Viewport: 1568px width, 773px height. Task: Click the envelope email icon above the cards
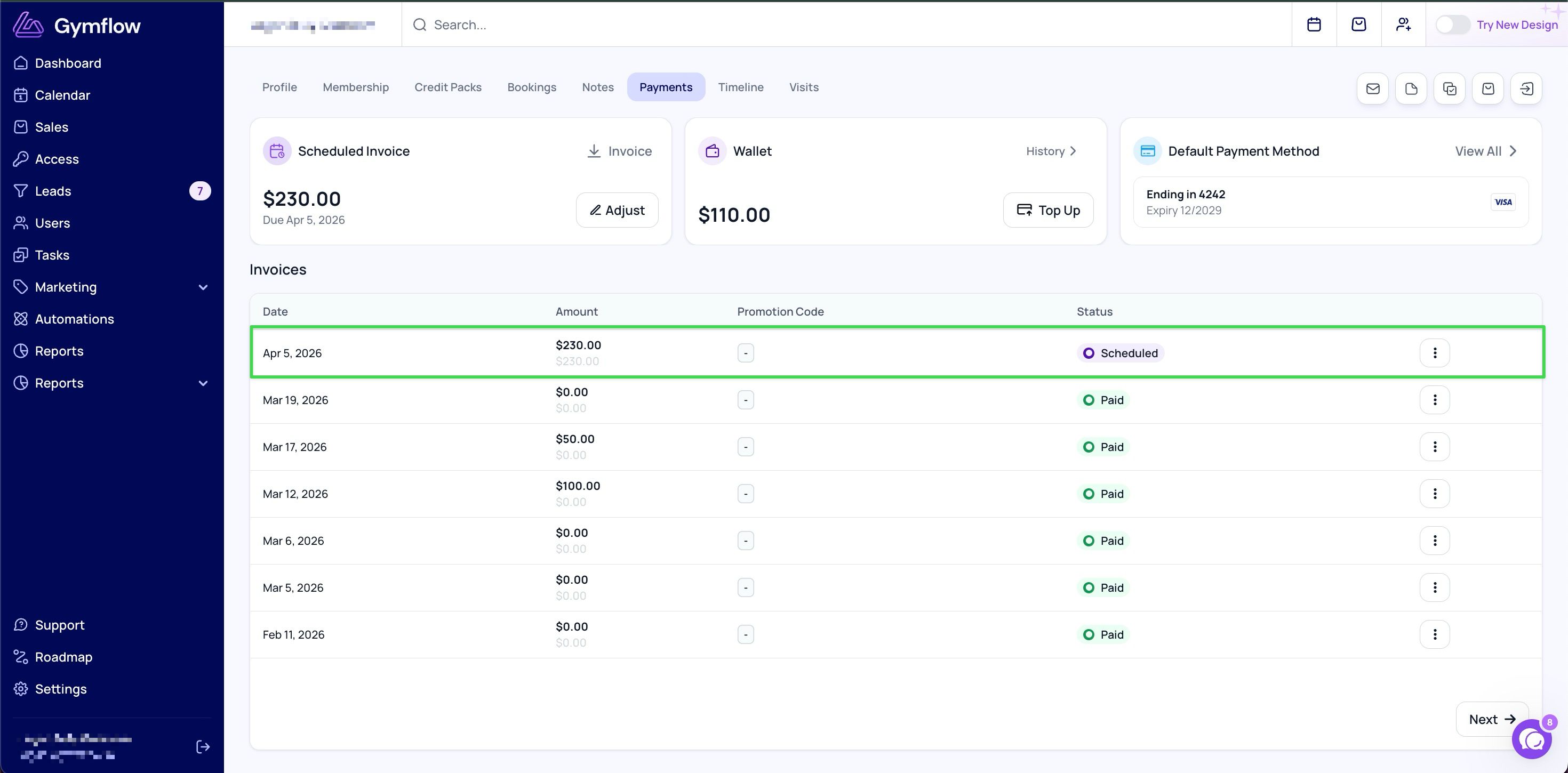(x=1373, y=89)
